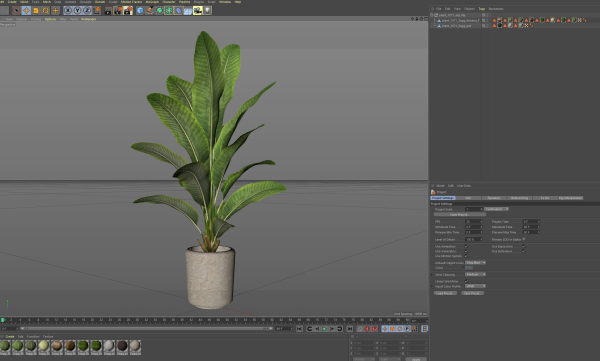Toggle the Linear Workflow checkbox
The image size is (600, 361).
click(x=466, y=281)
